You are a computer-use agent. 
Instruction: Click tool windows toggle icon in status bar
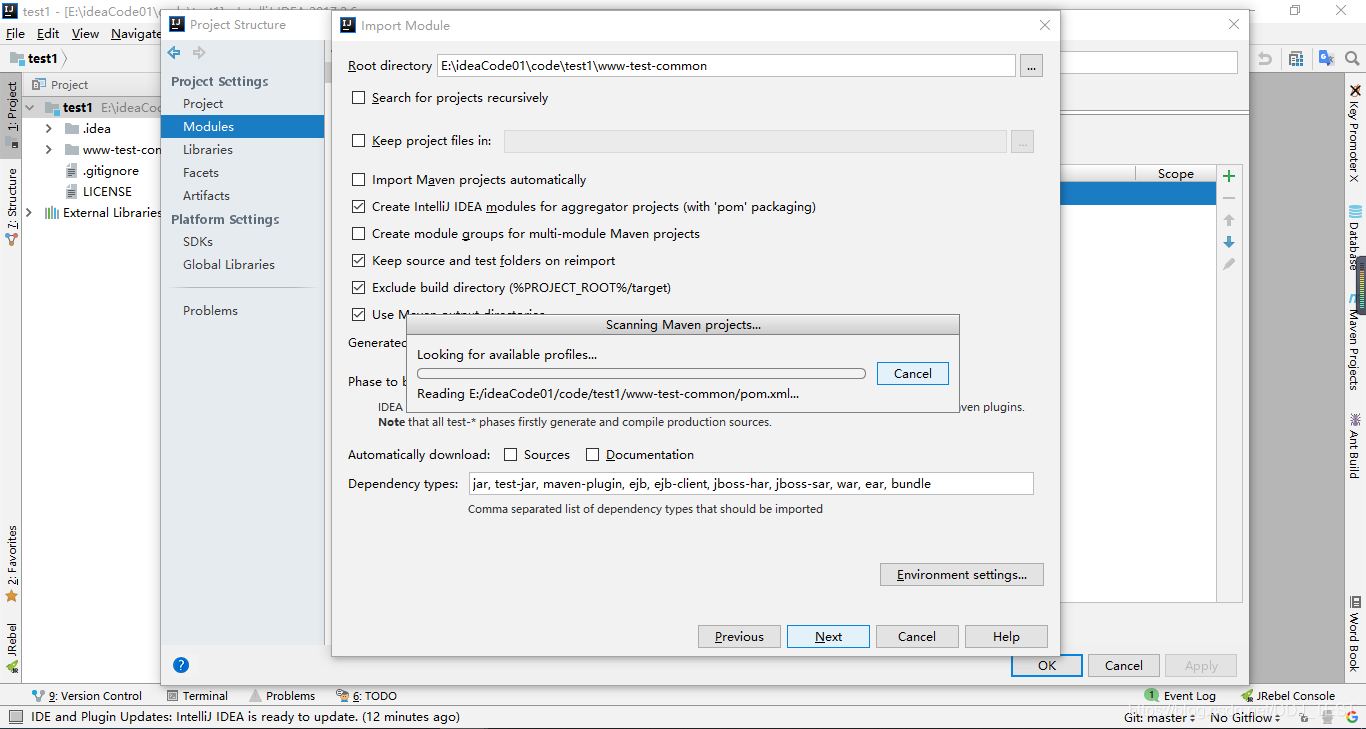(x=15, y=717)
